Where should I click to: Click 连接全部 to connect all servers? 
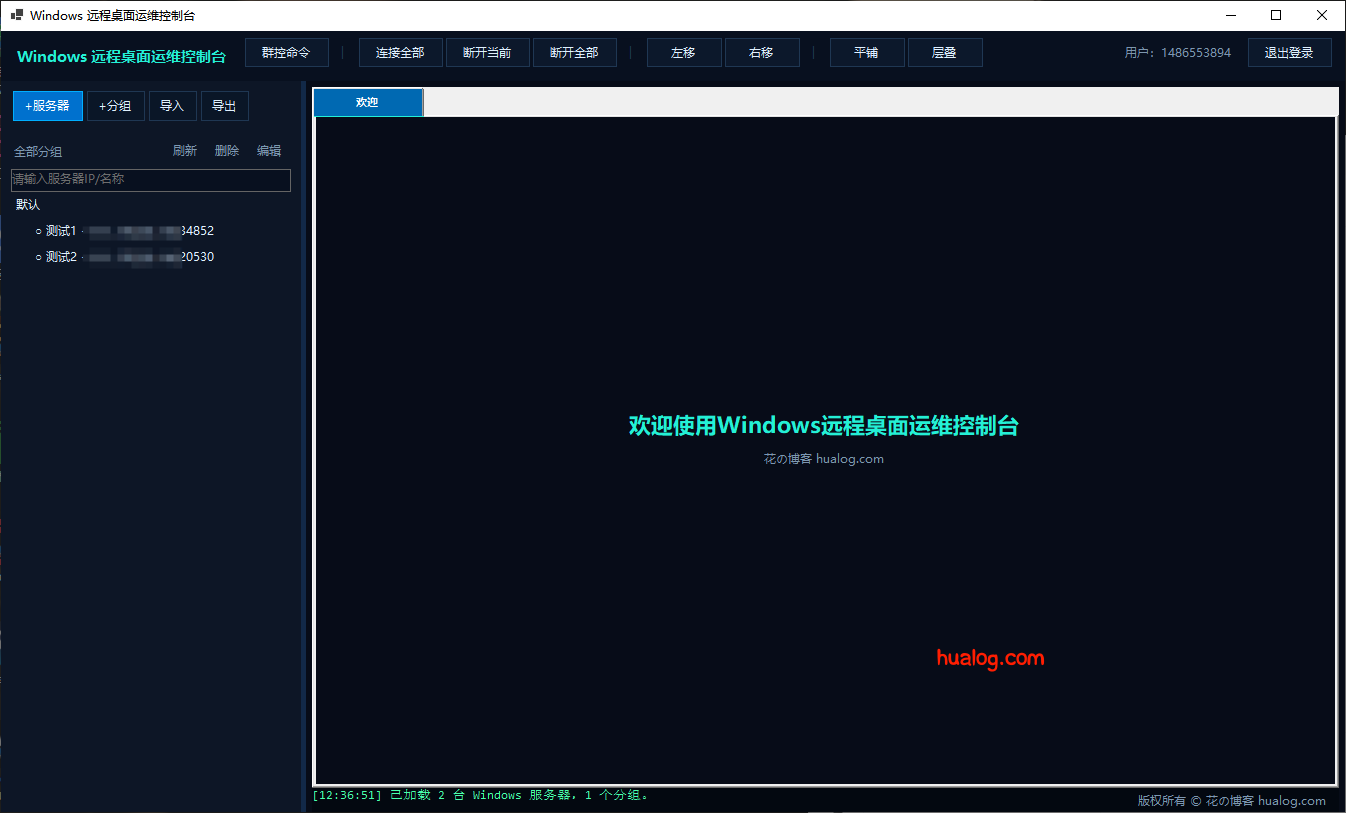[400, 53]
